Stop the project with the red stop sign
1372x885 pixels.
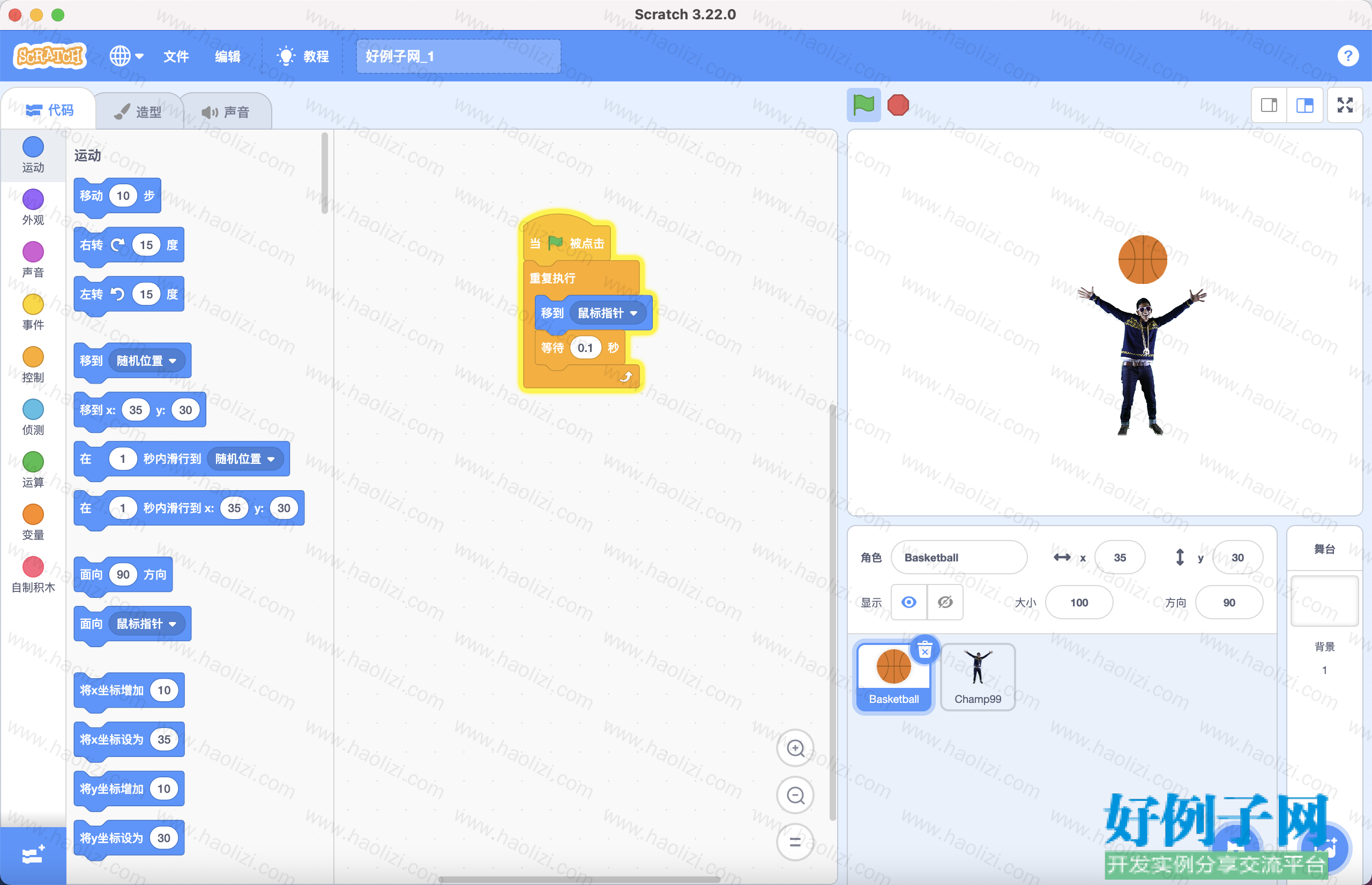898,104
